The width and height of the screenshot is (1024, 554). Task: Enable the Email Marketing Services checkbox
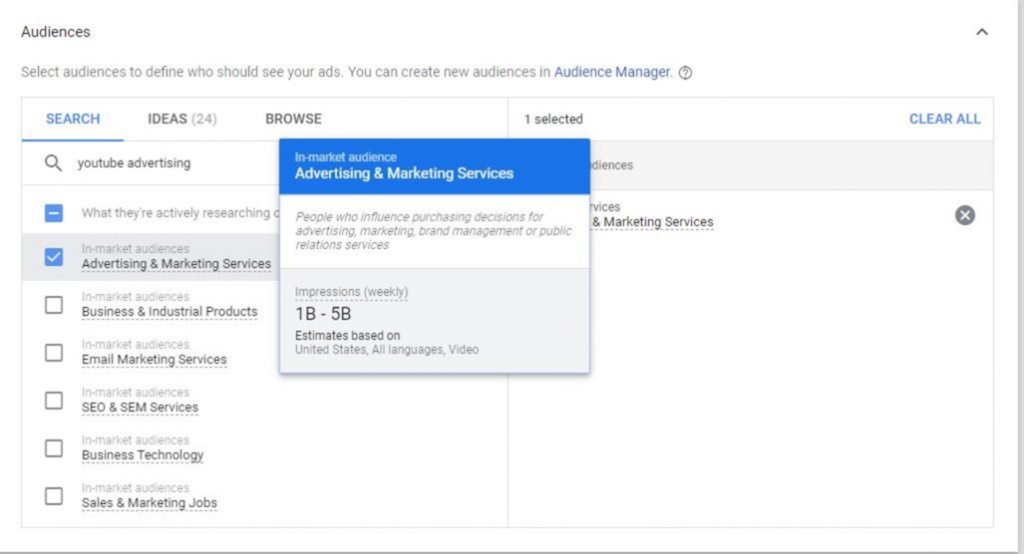click(54, 353)
